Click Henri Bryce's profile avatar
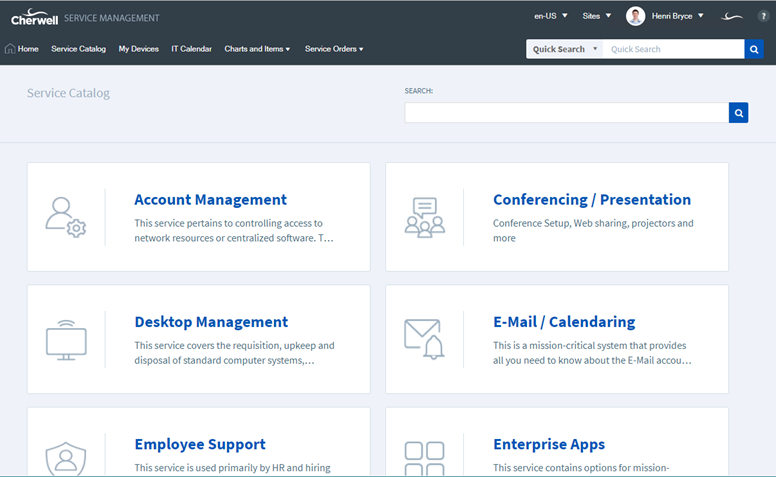The height and width of the screenshot is (477, 776). pyautogui.click(x=635, y=16)
